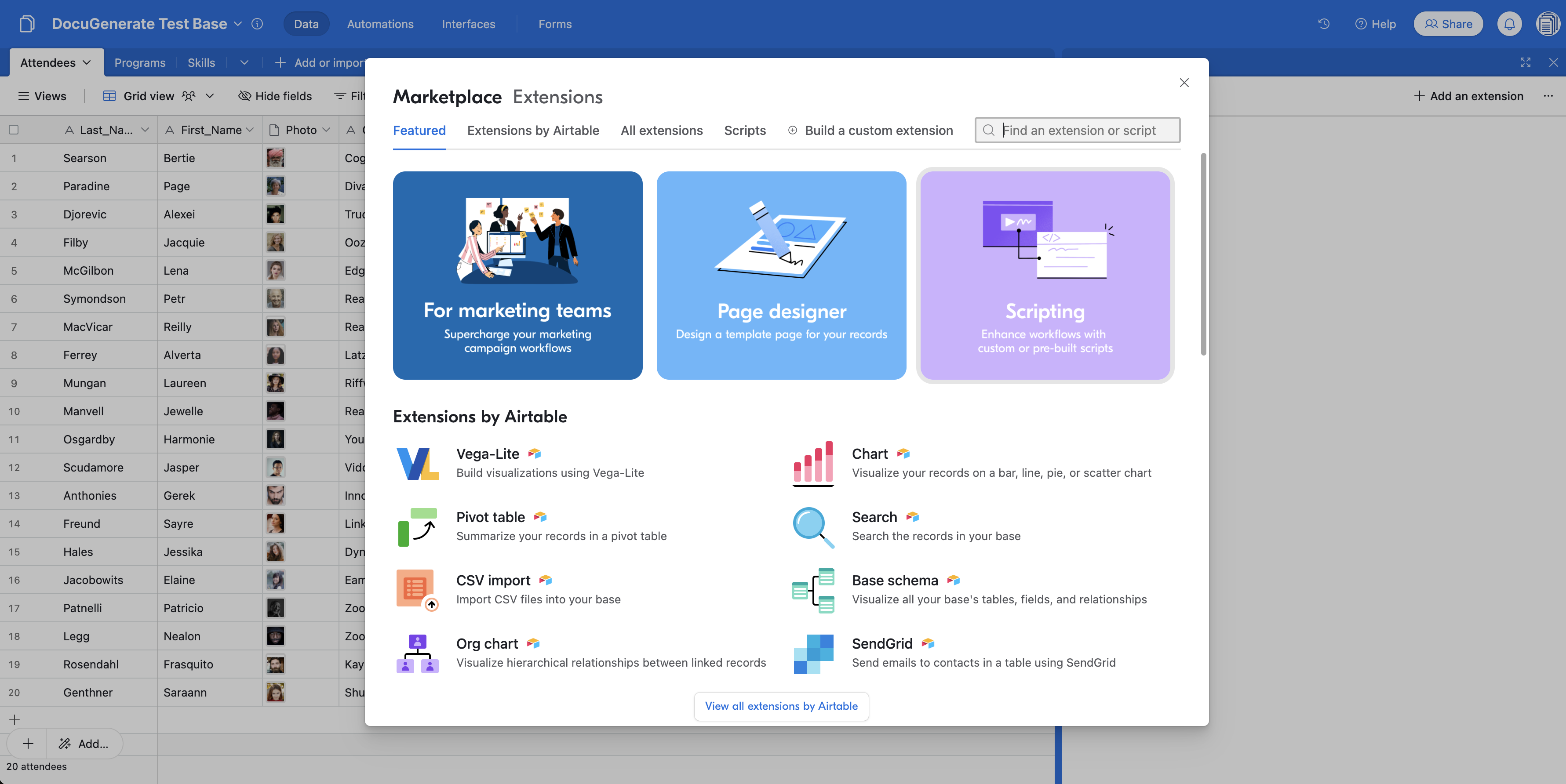Open the Attendees table tab dropdown
The image size is (1566, 784).
87,62
